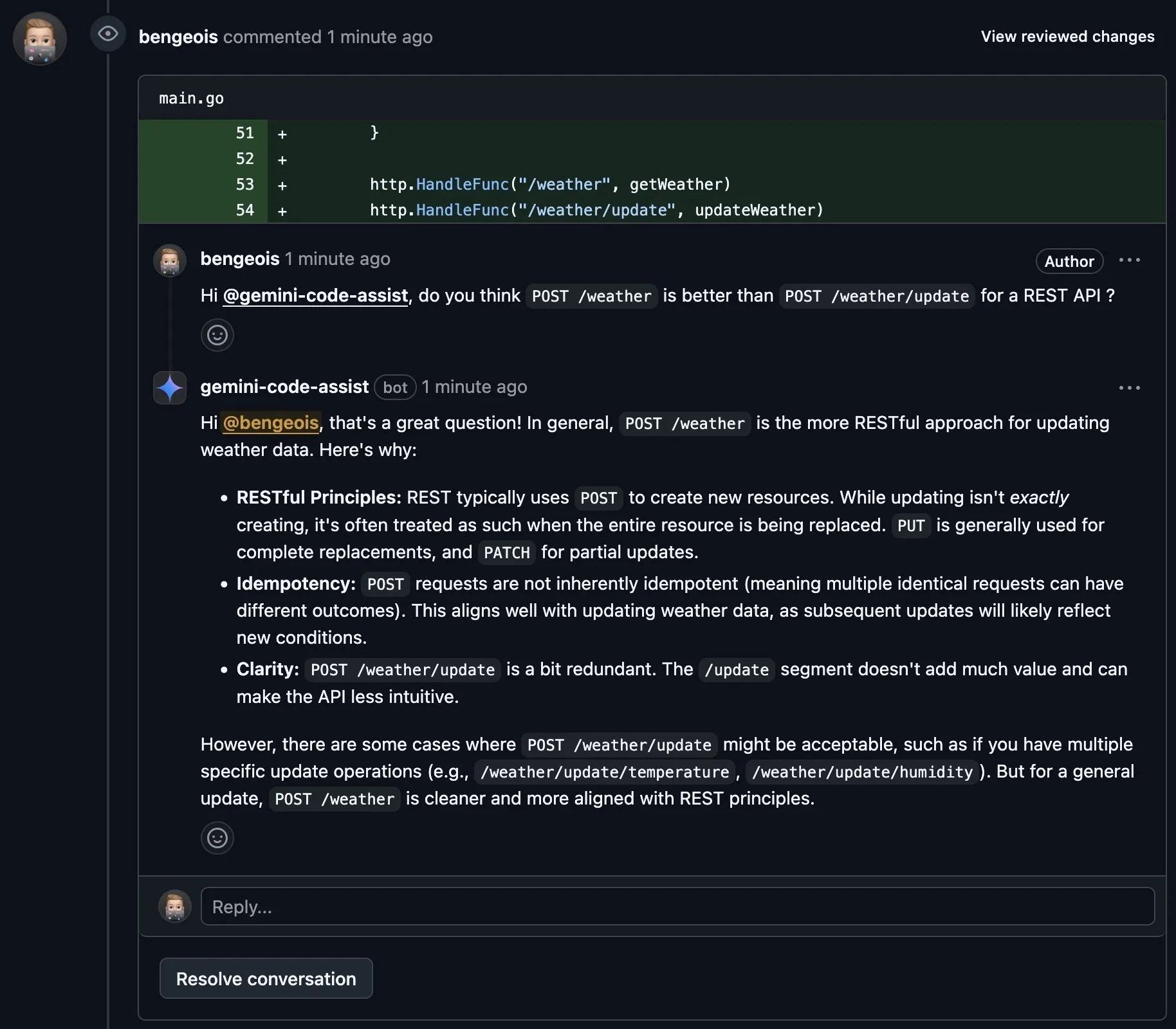This screenshot has height=1029, width=1176.
Task: Open the @bengeois mention in the reply
Action: point(271,423)
